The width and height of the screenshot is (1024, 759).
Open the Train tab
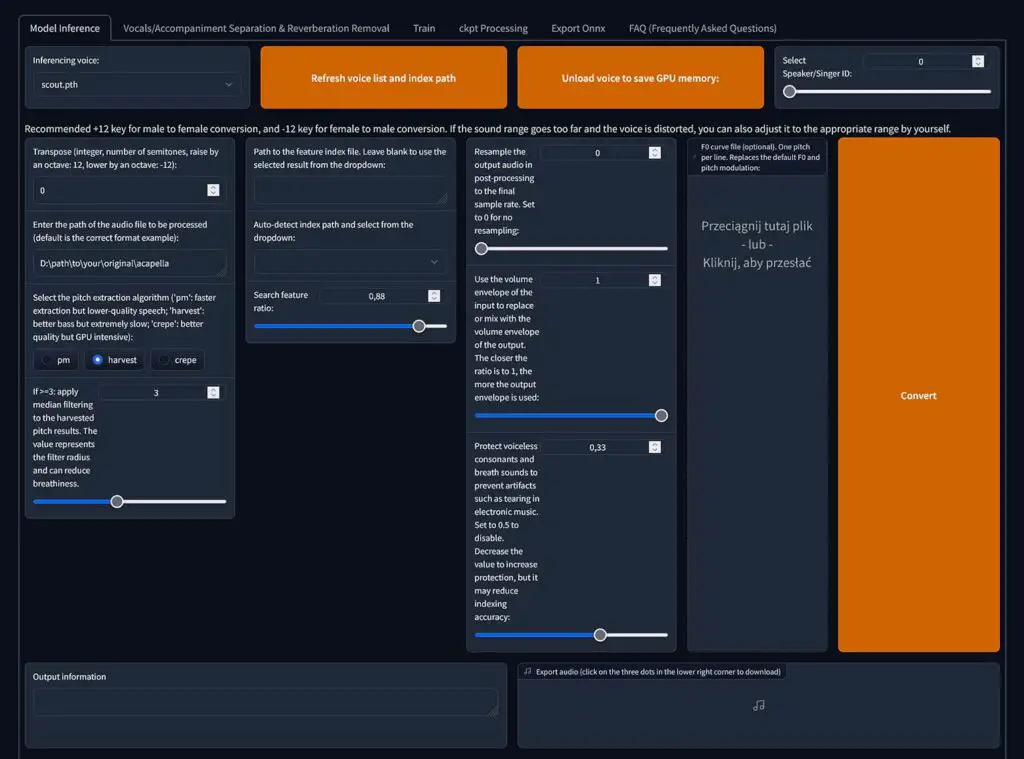(x=424, y=28)
